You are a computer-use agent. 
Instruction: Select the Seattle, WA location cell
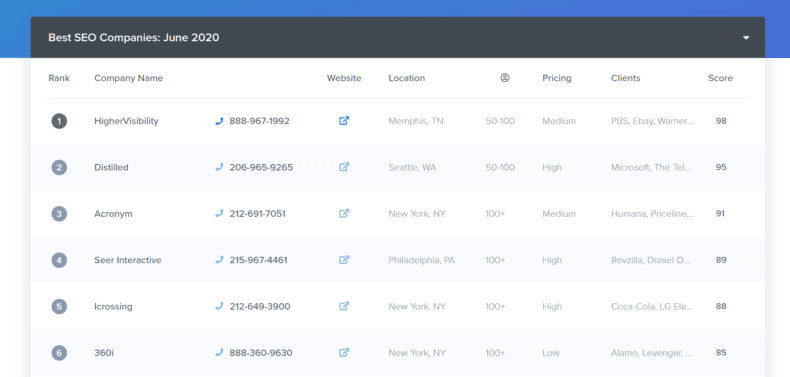click(412, 167)
